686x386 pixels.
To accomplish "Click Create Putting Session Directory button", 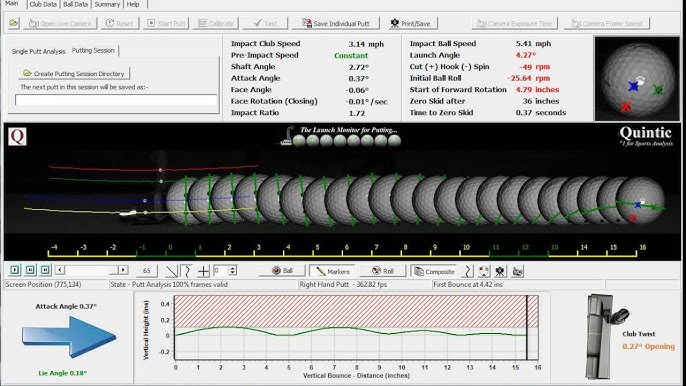I will pyautogui.click(x=74, y=73).
